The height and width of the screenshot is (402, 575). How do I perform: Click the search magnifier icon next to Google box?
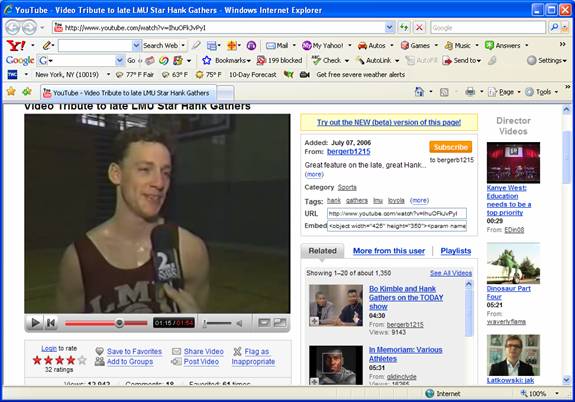tap(554, 27)
